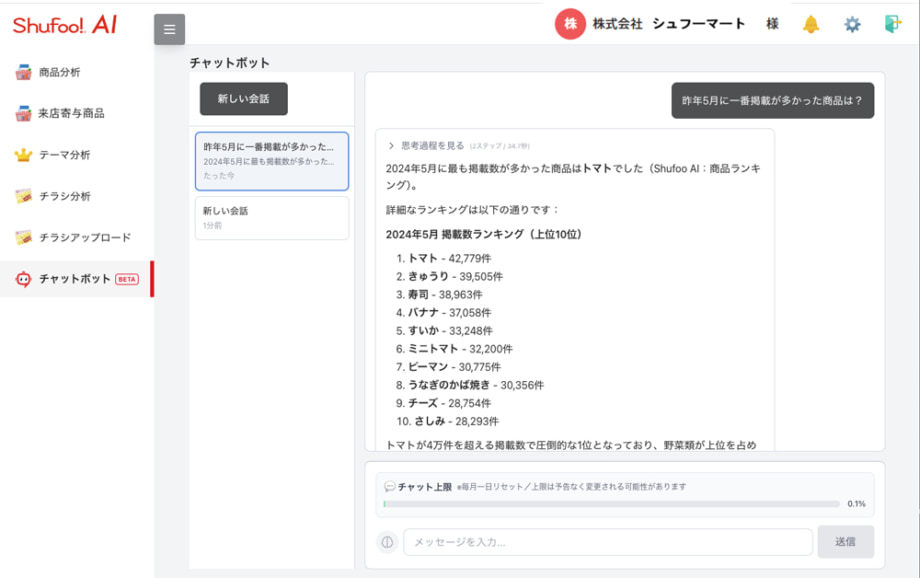Open the second 新しい会話 conversation entry
This screenshot has width=920, height=578.
pos(271,217)
